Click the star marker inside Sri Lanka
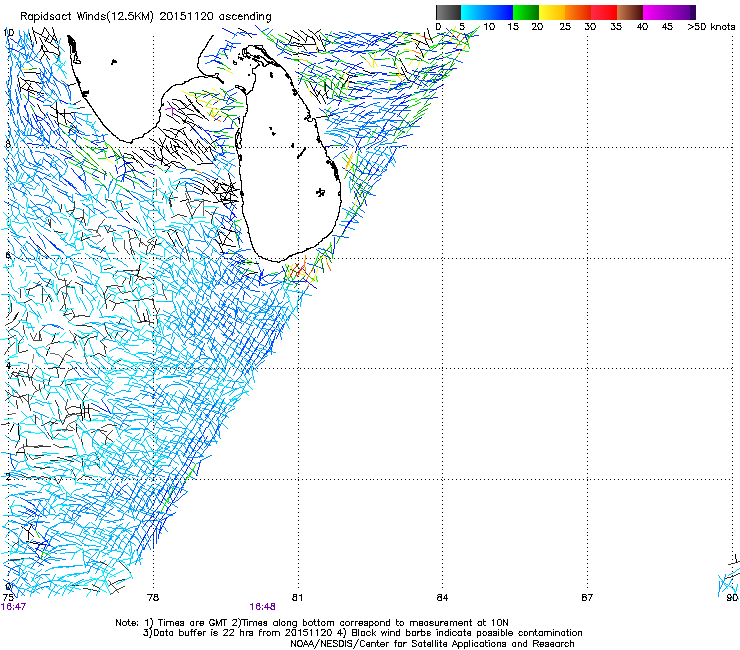 coord(320,192)
